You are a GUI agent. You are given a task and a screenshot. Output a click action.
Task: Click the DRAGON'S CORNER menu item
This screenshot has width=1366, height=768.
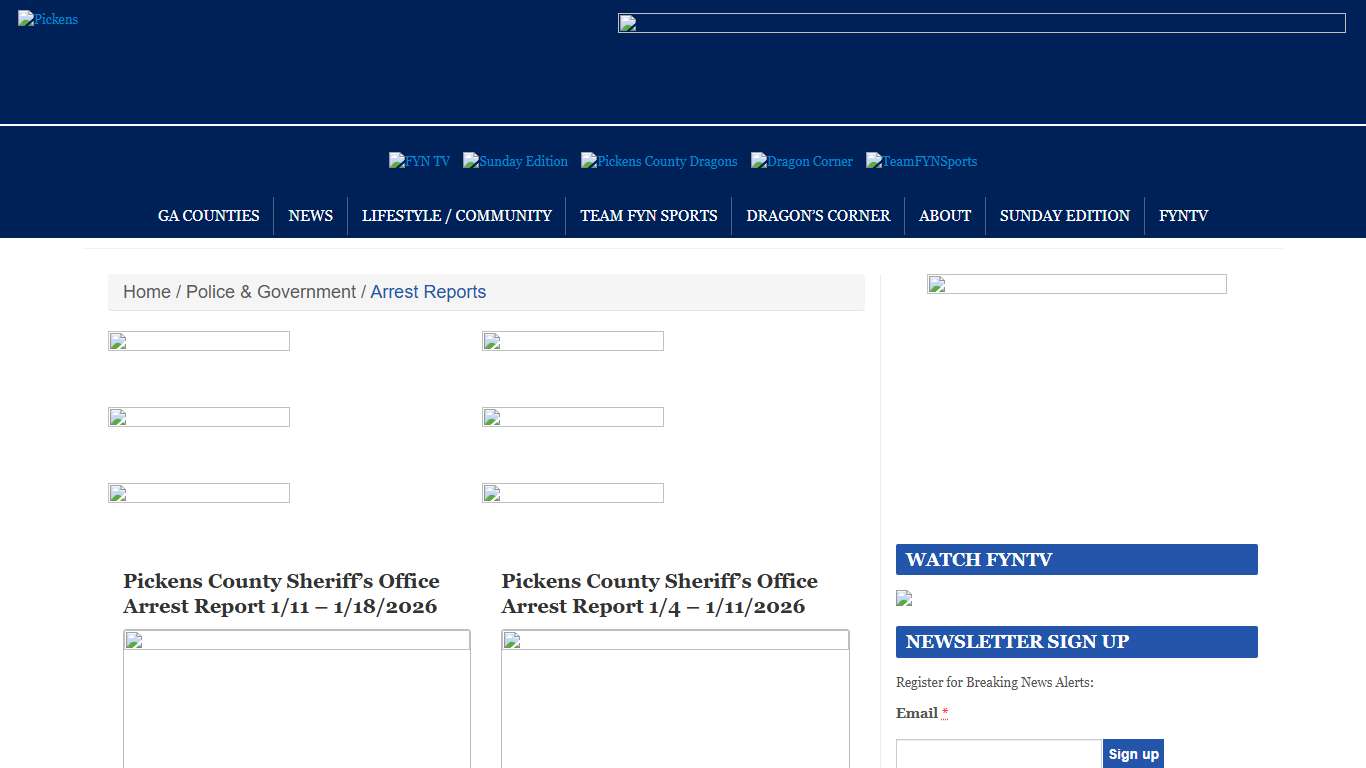pyautogui.click(x=818, y=216)
